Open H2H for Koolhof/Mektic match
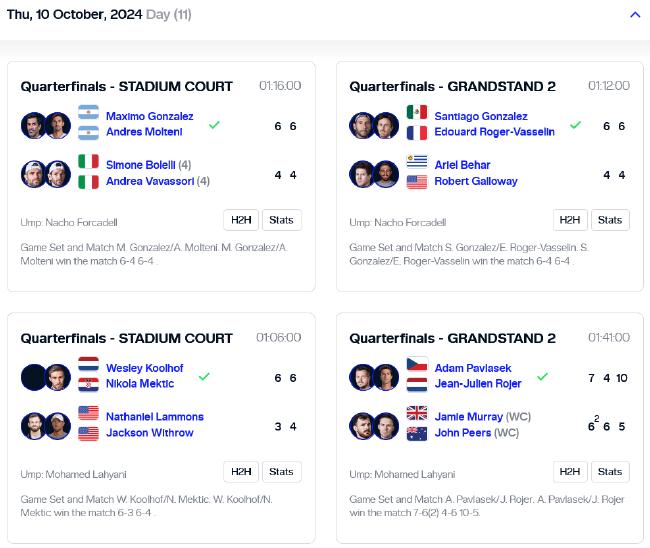Image resolution: width=650 pixels, height=548 pixels. click(241, 471)
